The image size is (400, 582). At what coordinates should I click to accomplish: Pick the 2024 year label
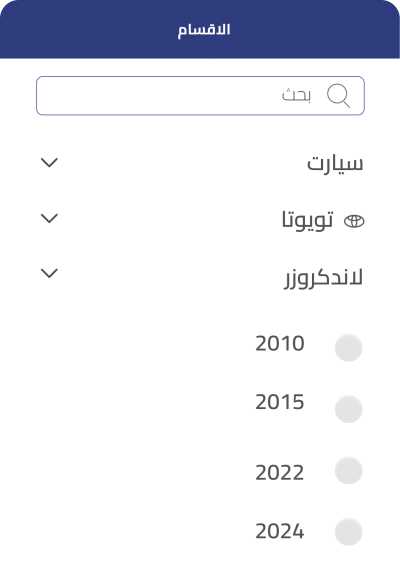280,531
